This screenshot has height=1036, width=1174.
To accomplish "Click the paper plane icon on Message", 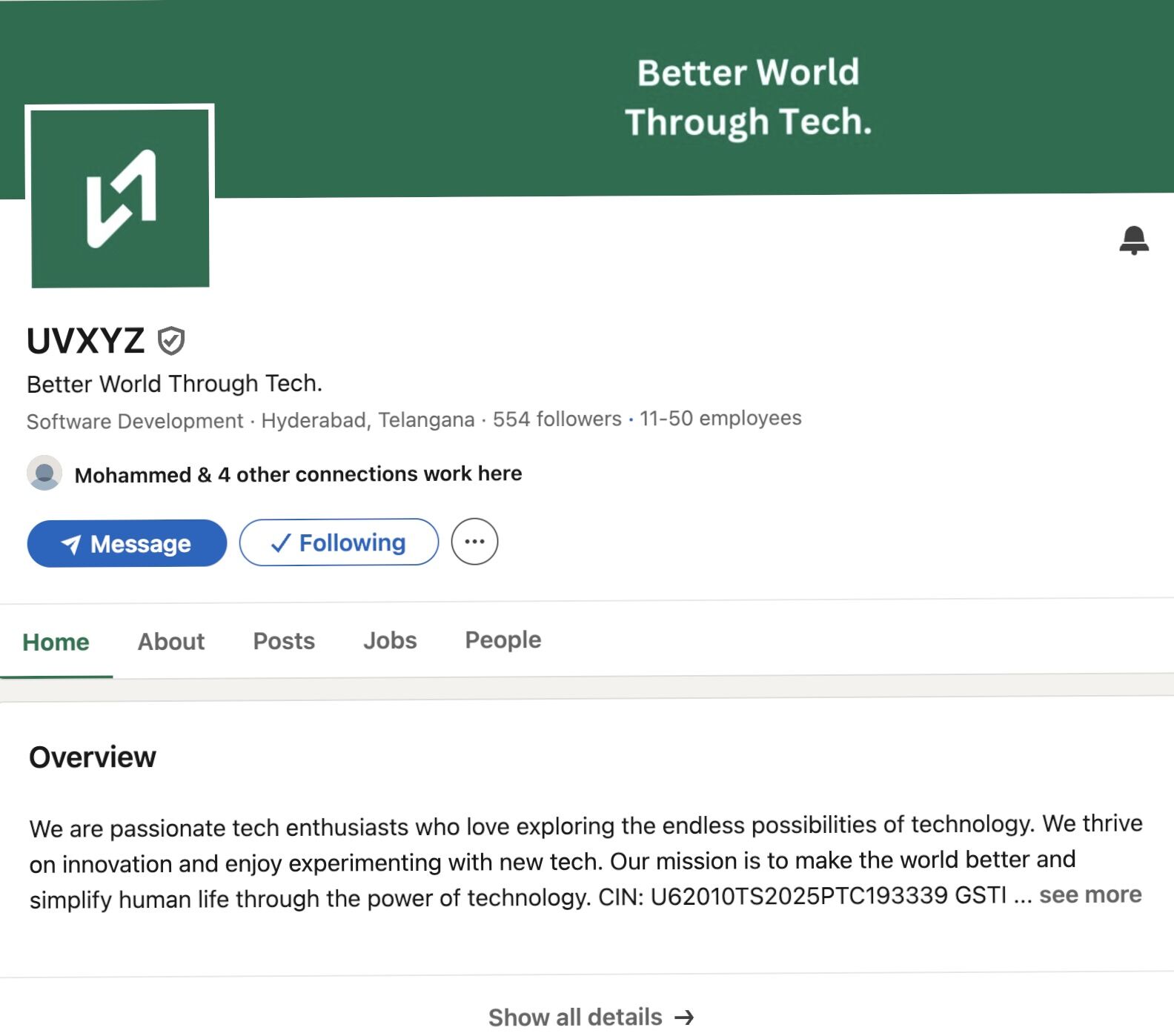I will [71, 545].
